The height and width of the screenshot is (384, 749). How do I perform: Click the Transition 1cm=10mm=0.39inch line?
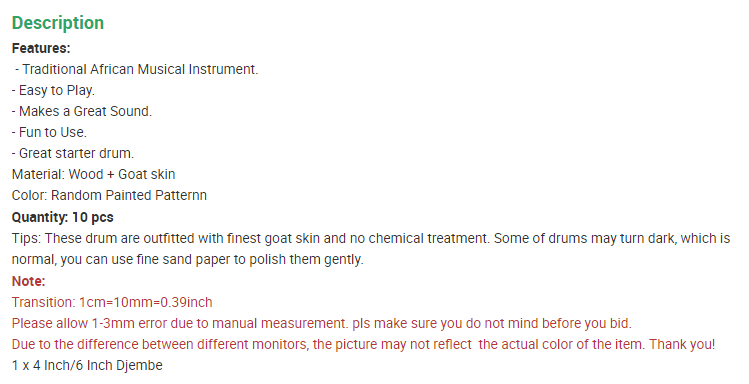(112, 302)
